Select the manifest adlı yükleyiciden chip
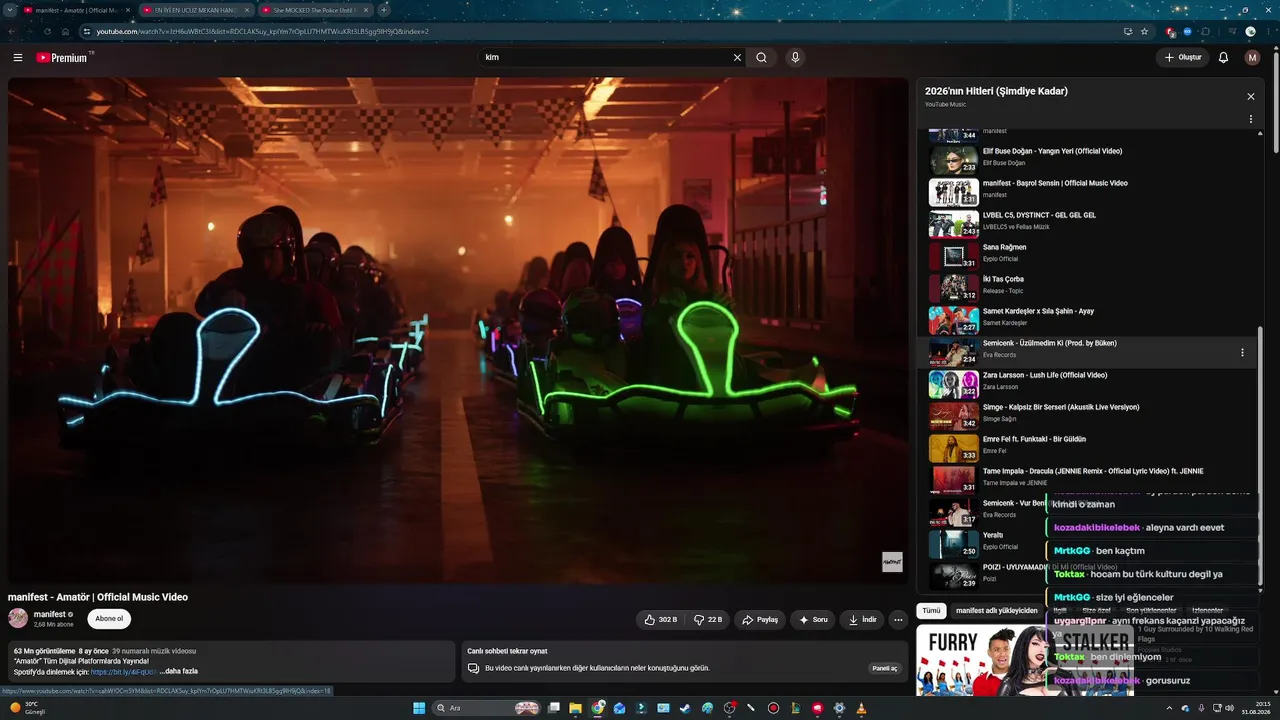This screenshot has height=720, width=1280. 996,610
